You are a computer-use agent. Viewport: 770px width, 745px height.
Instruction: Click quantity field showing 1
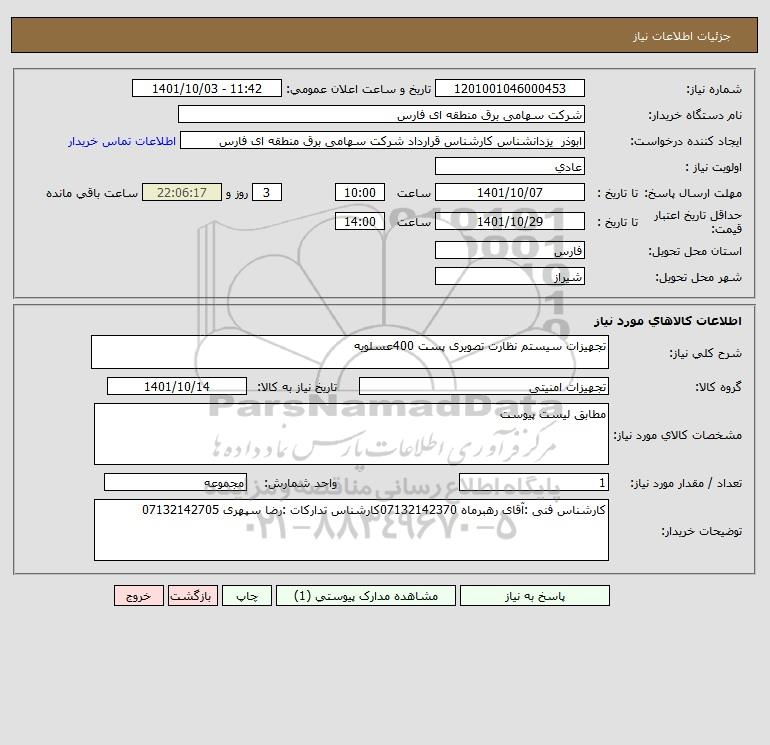[534, 483]
